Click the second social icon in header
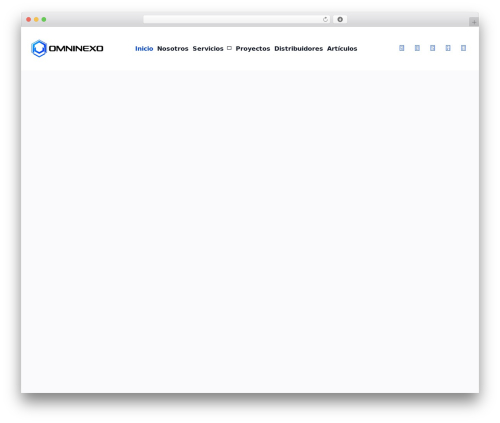The height and width of the screenshot is (423, 500). point(417,48)
